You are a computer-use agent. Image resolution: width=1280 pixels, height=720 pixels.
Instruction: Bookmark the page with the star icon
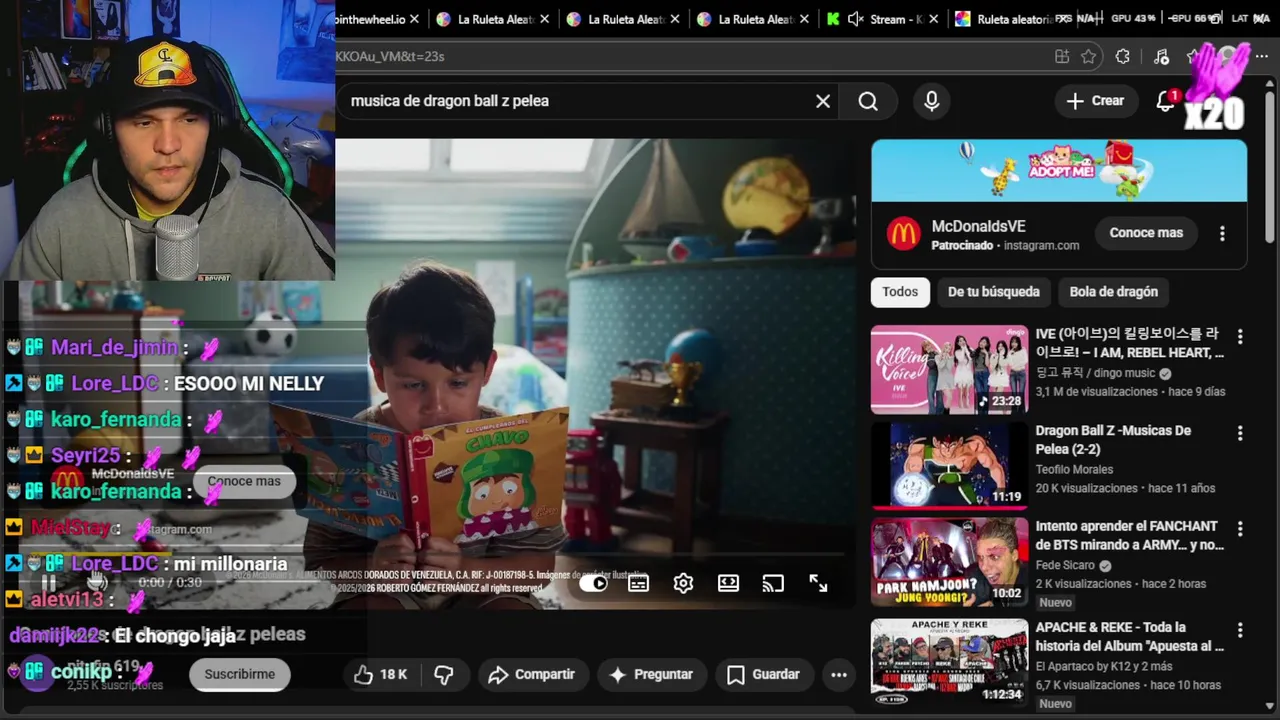click(x=1089, y=57)
